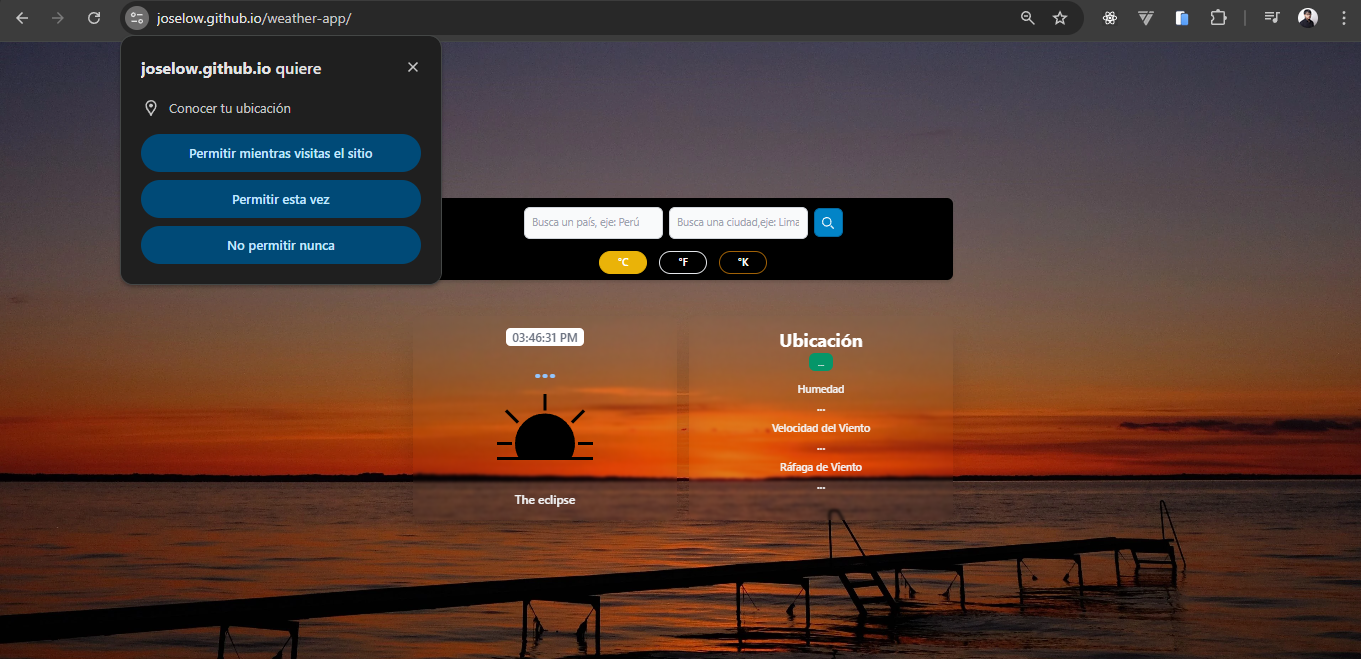The width and height of the screenshot is (1361, 659).
Task: Open the Chrome profile avatar menu
Action: 1307,18
